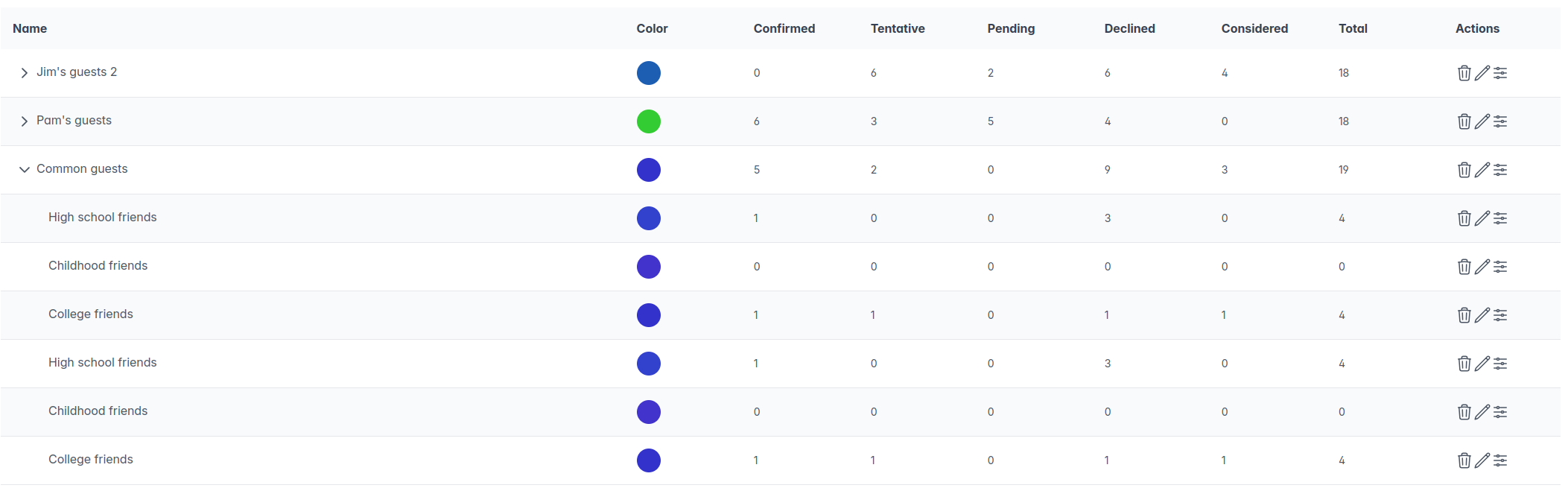Image resolution: width=1568 pixels, height=491 pixels.
Task: Click the Confirmed column header
Action: (784, 28)
